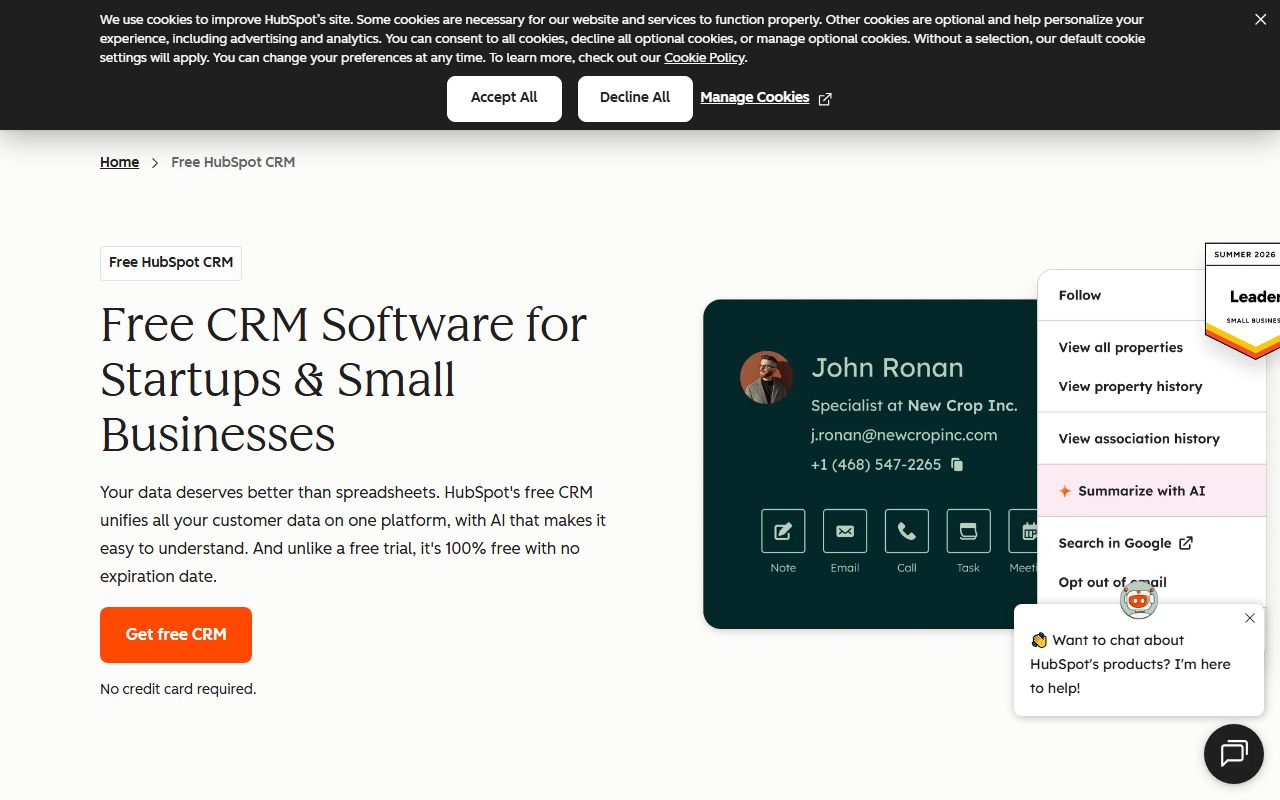Click the Call phone icon
The height and width of the screenshot is (800, 1280).
click(x=907, y=531)
